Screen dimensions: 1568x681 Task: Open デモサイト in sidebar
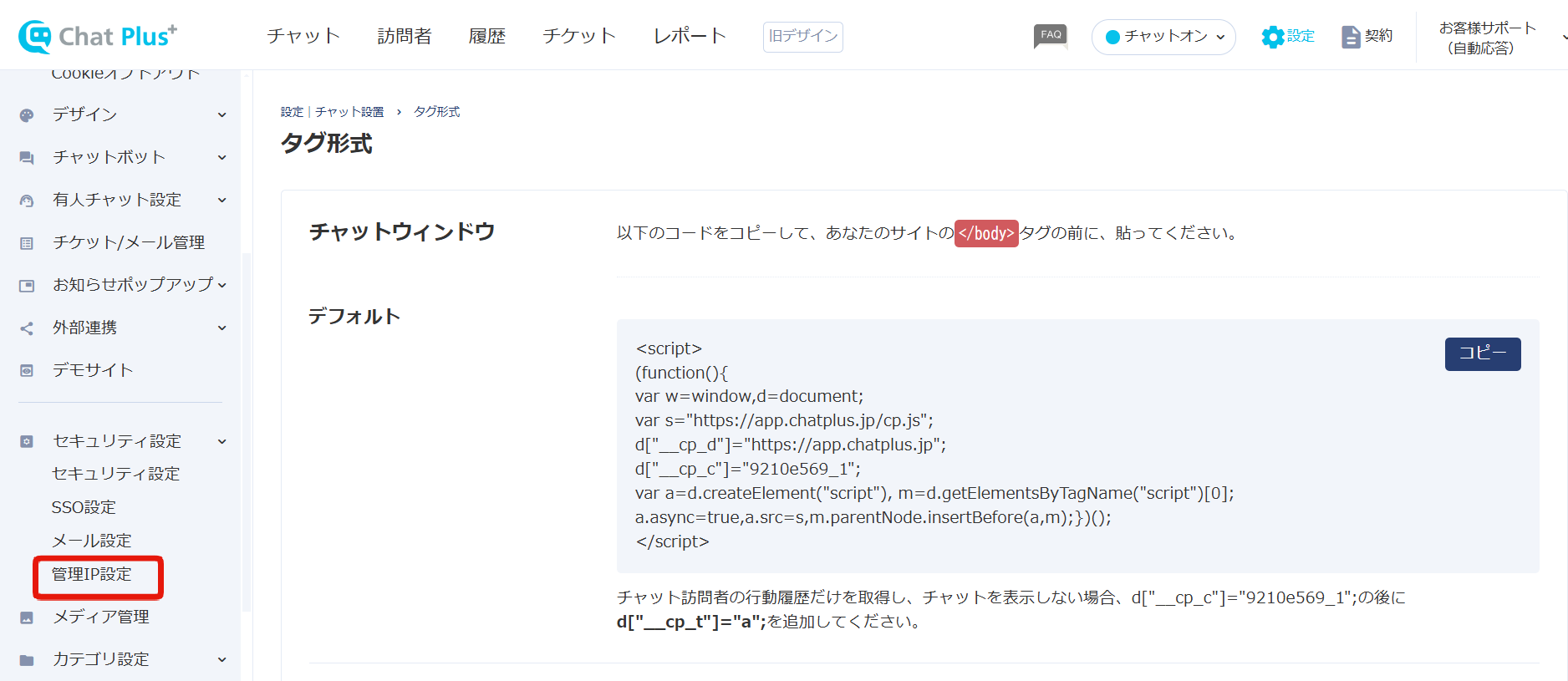93,370
